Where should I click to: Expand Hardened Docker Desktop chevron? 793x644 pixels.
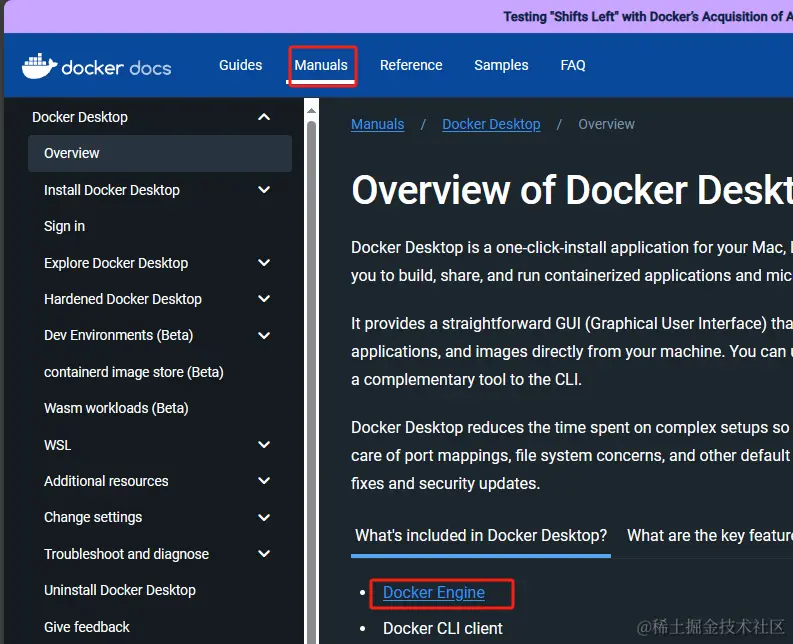coord(264,298)
